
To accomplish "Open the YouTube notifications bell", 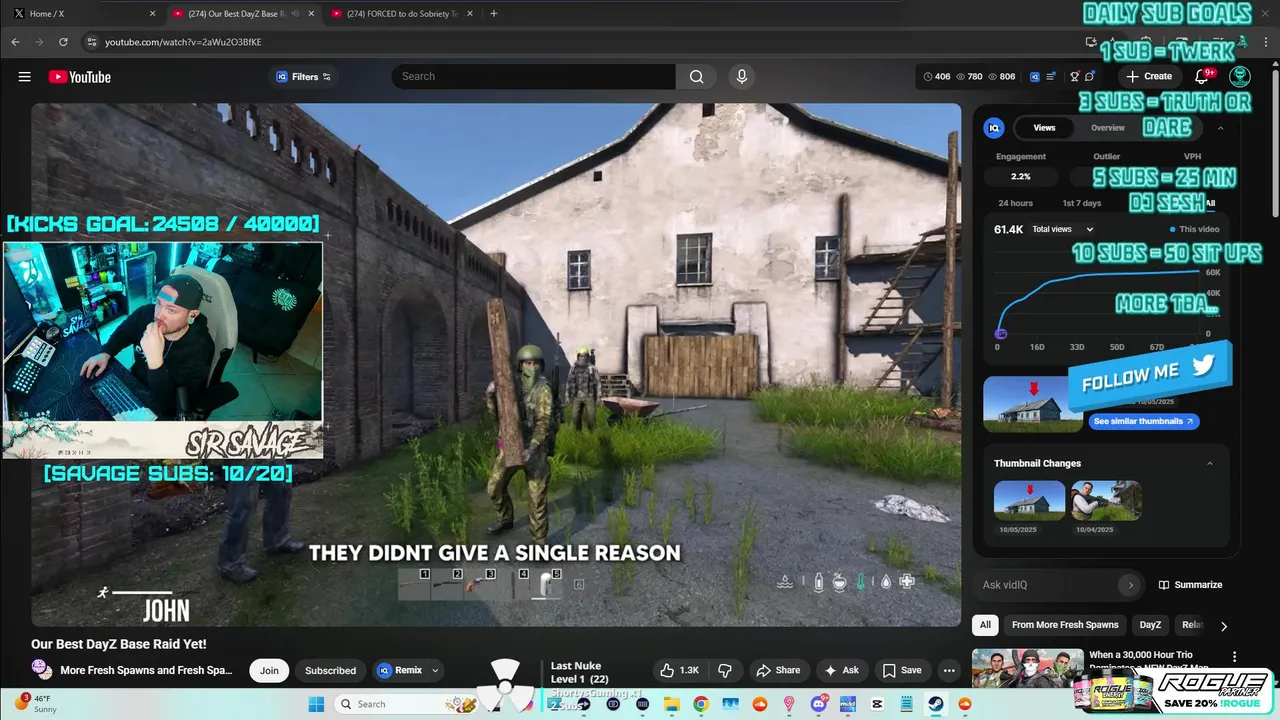I will 1202,77.
